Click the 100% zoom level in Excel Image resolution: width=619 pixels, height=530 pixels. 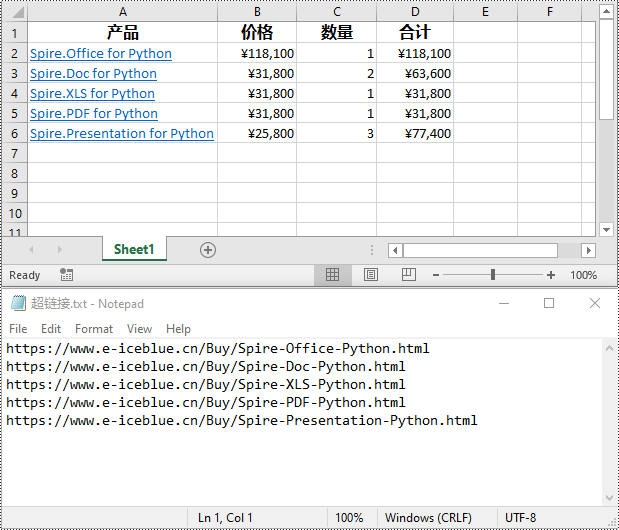pos(583,275)
